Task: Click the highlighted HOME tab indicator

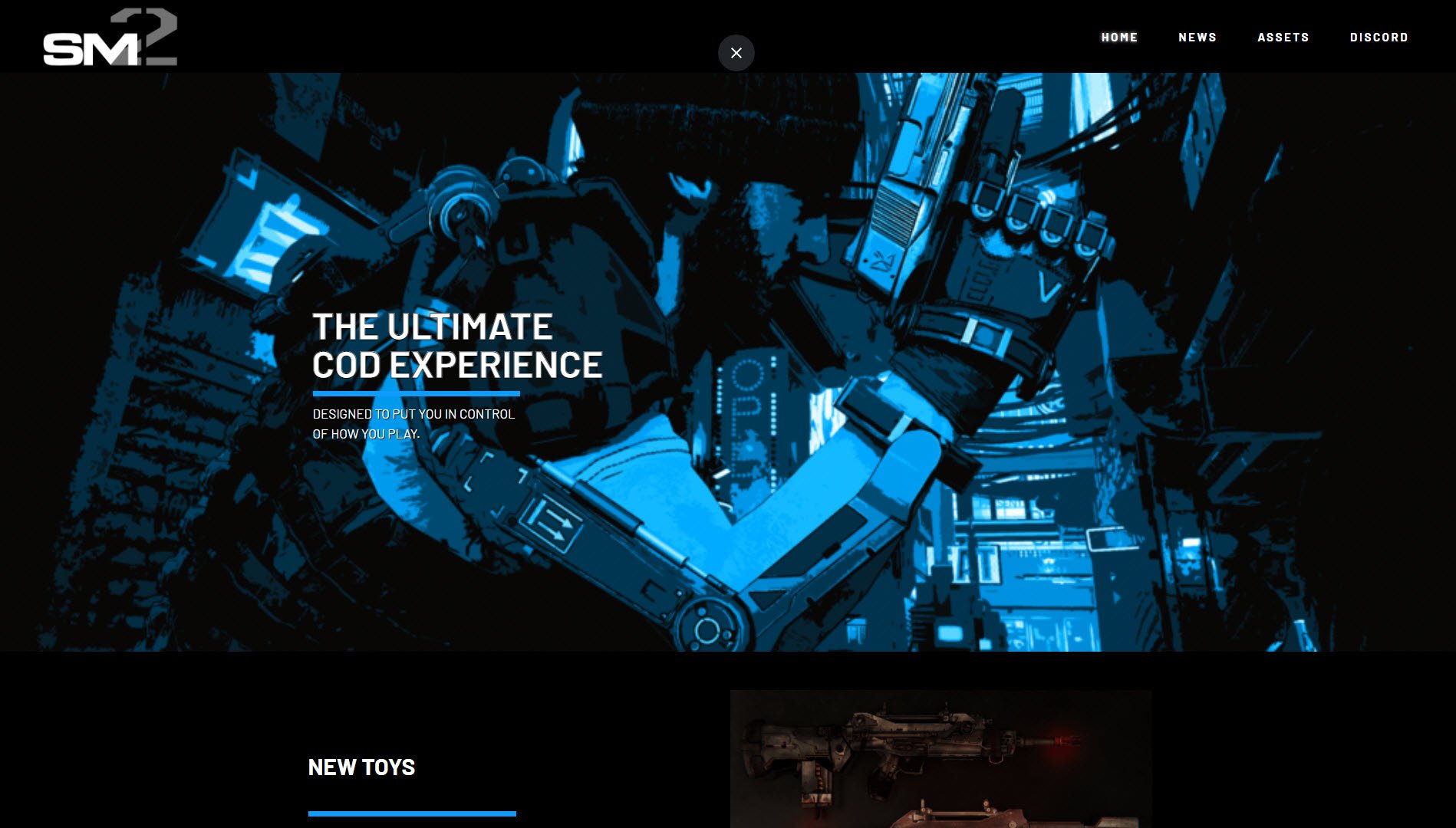Action: click(1118, 37)
